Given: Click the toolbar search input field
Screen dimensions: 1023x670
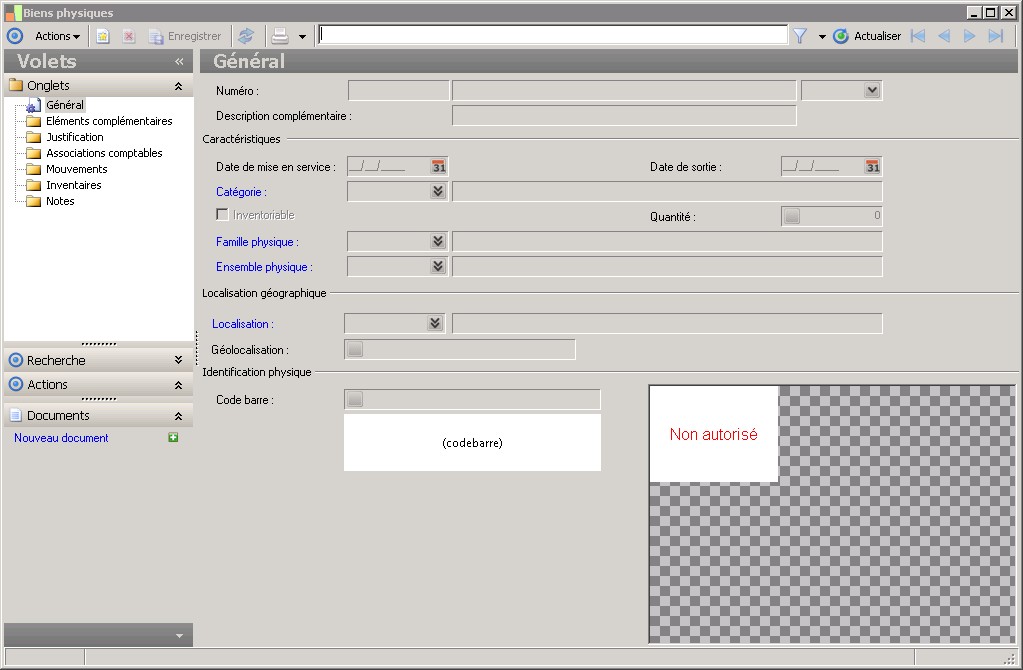Looking at the screenshot, I should pyautogui.click(x=553, y=35).
